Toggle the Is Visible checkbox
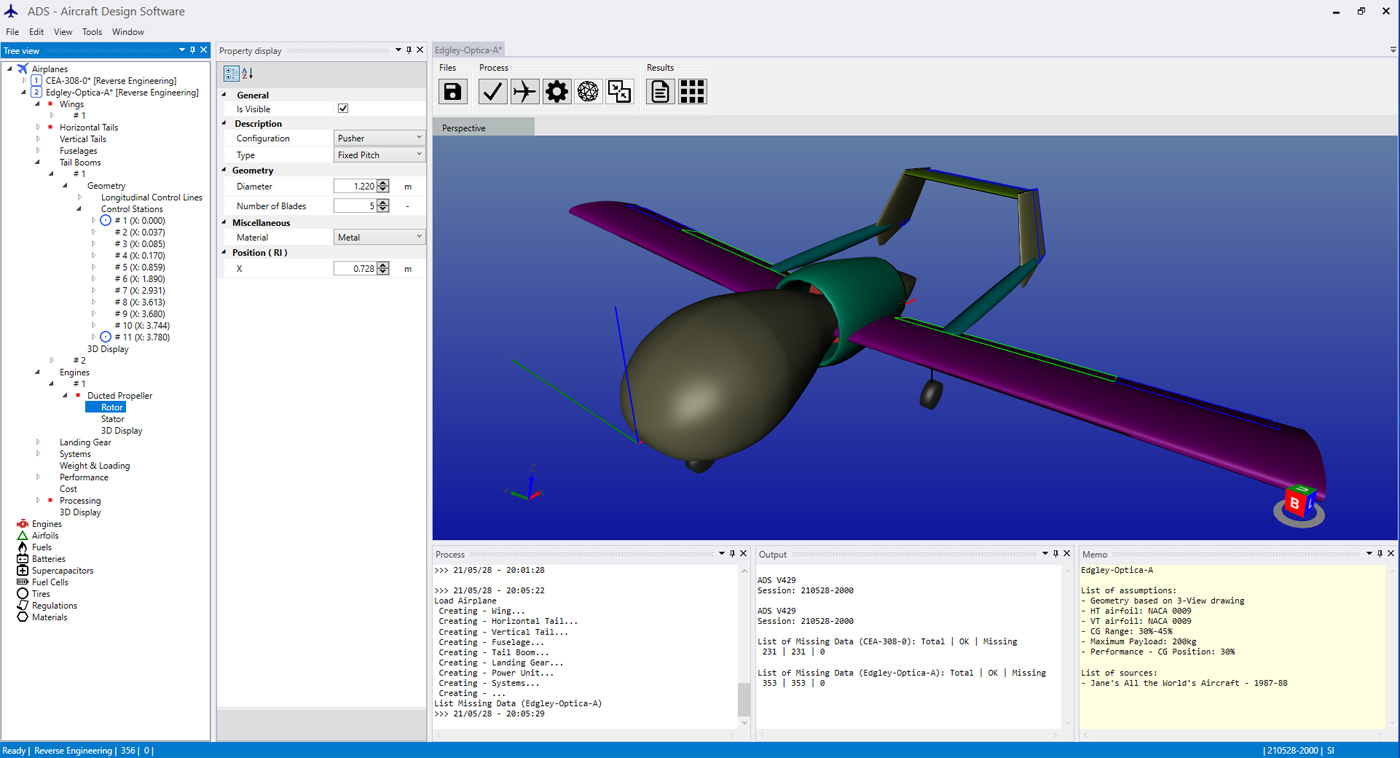 pos(343,109)
